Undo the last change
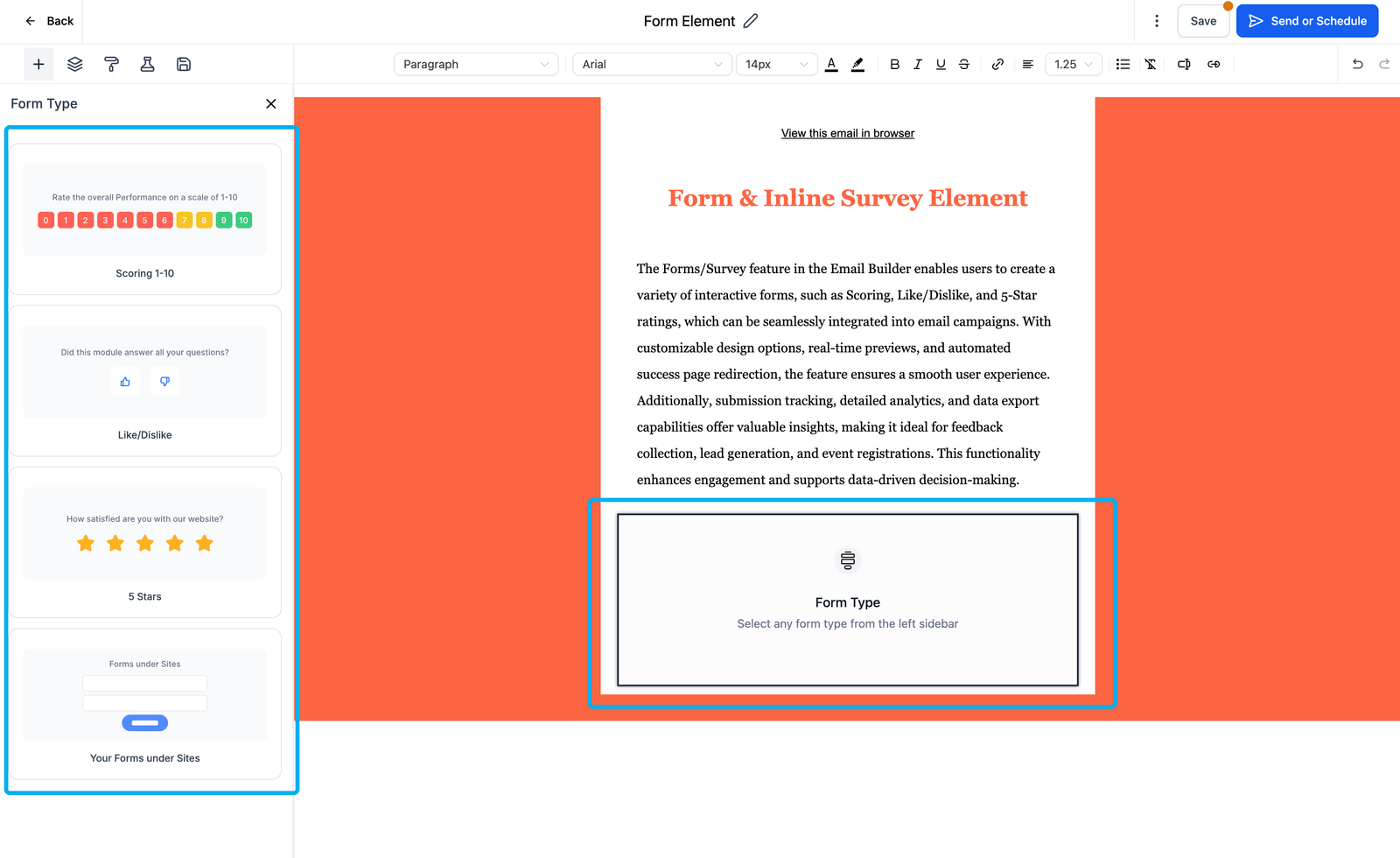The image size is (1400, 858). [x=1357, y=64]
